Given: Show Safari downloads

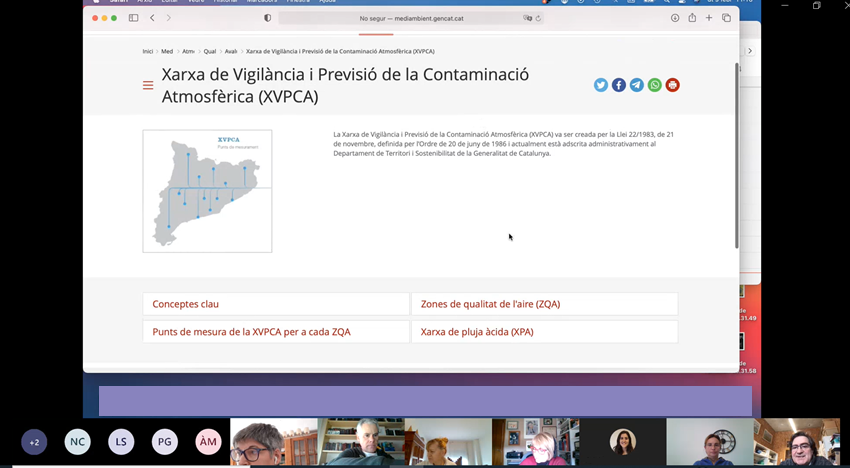Looking at the screenshot, I should pyautogui.click(x=675, y=18).
